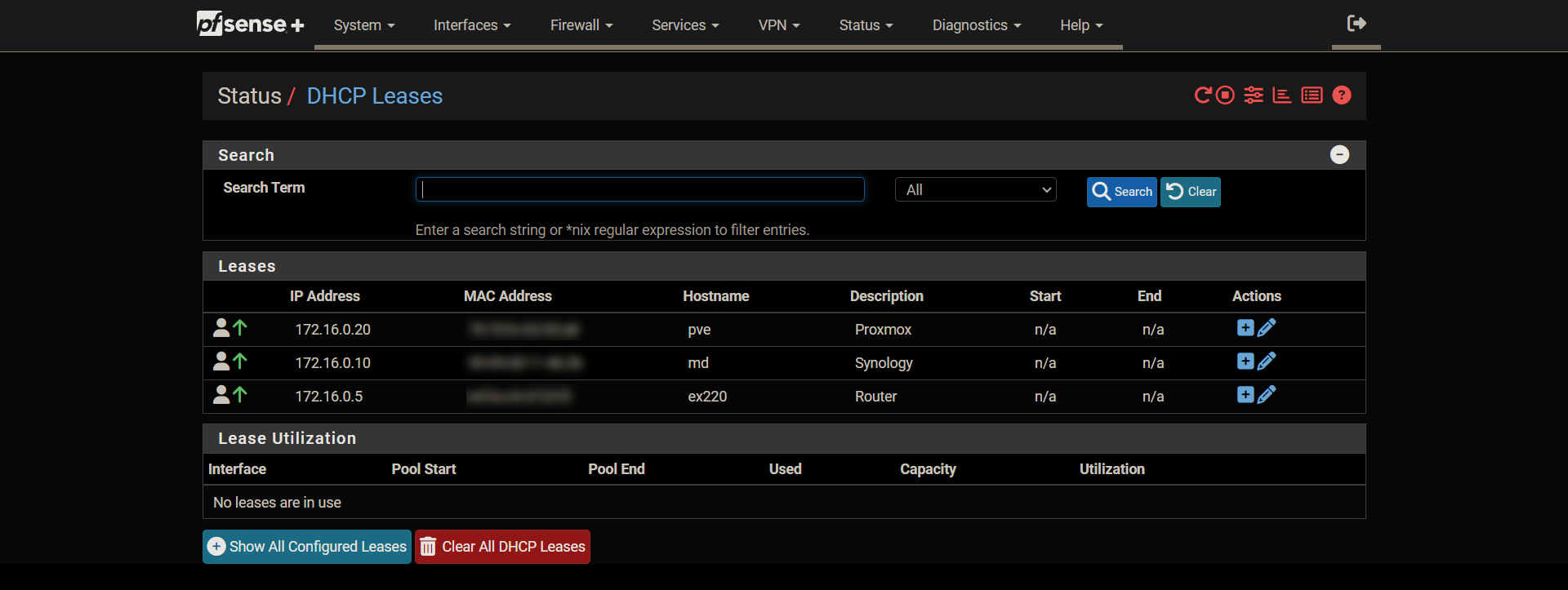1568x590 pixels.
Task: Click the online arrow icon for 172.16.0.5
Action: (240, 395)
